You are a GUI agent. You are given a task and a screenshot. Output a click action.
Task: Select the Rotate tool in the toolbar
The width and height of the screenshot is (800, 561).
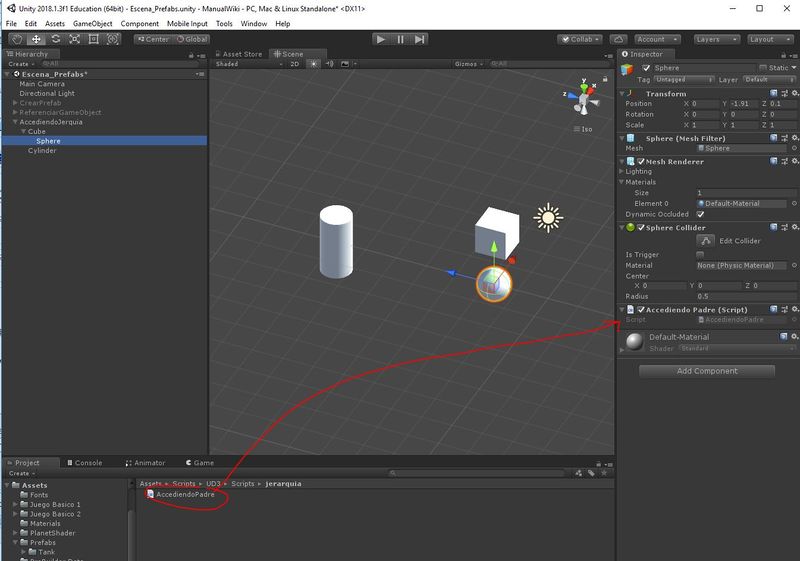(56, 39)
